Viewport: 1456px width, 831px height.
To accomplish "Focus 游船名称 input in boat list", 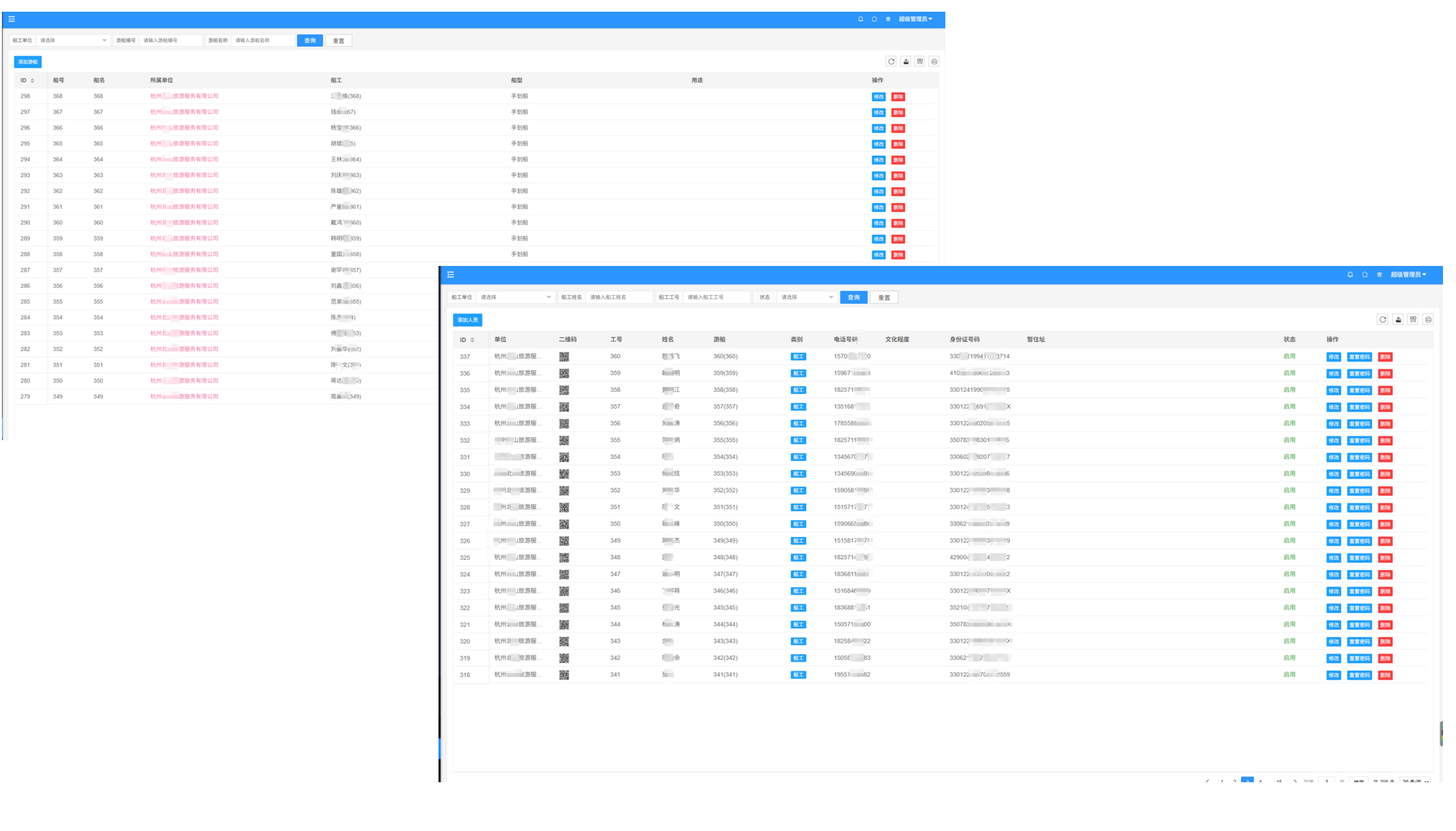I will [x=262, y=40].
